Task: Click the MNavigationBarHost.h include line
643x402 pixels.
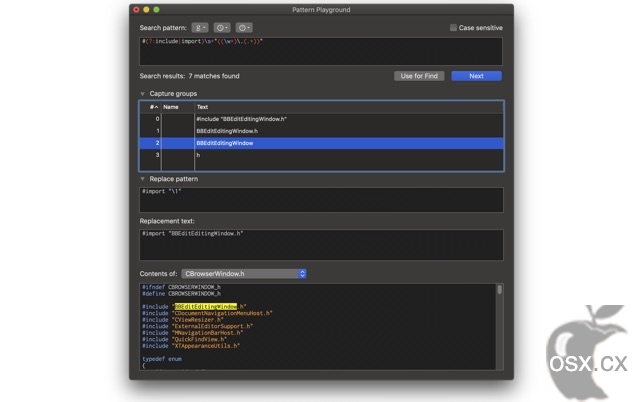Action: (192, 333)
